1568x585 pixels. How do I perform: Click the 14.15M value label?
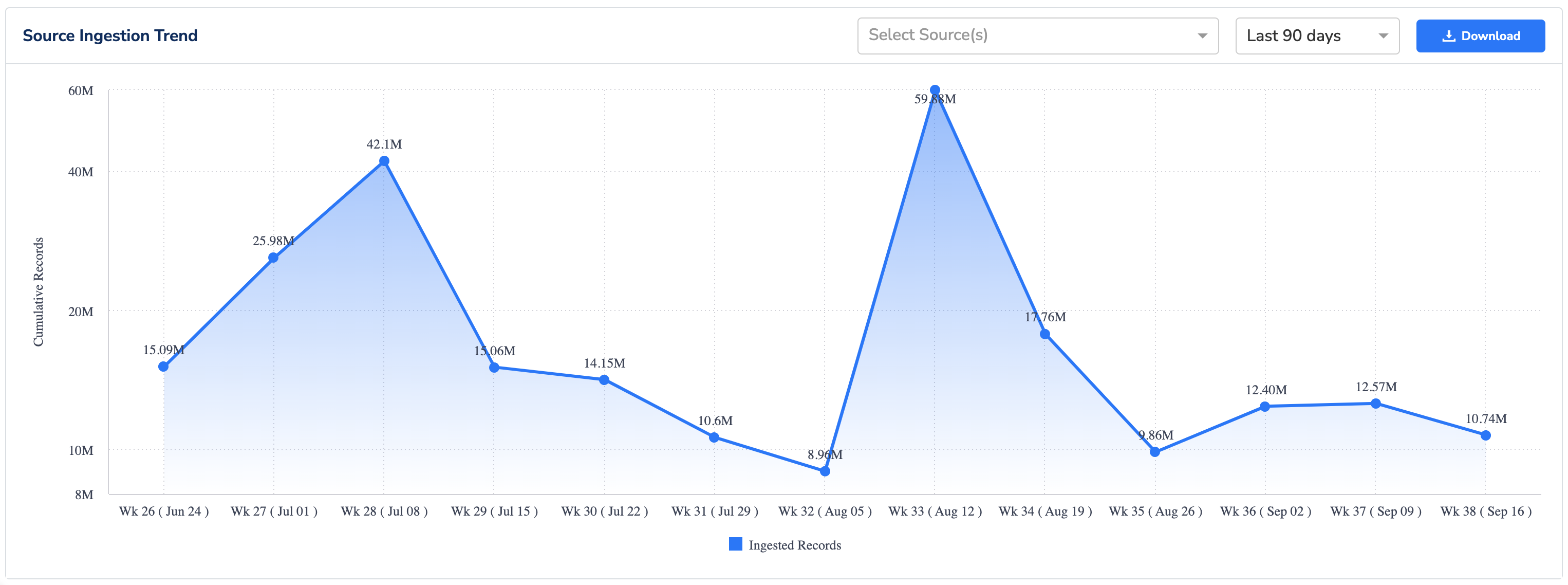(604, 363)
